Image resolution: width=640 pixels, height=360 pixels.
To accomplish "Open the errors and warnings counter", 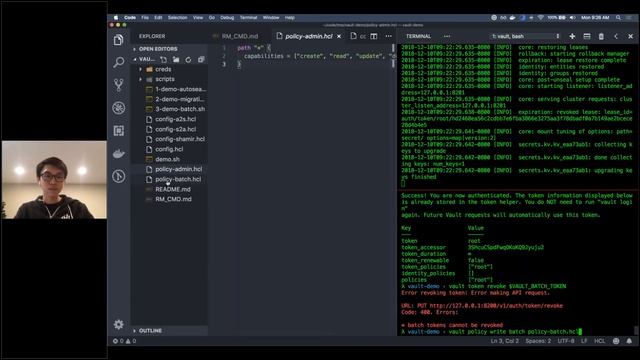I will coord(124,341).
